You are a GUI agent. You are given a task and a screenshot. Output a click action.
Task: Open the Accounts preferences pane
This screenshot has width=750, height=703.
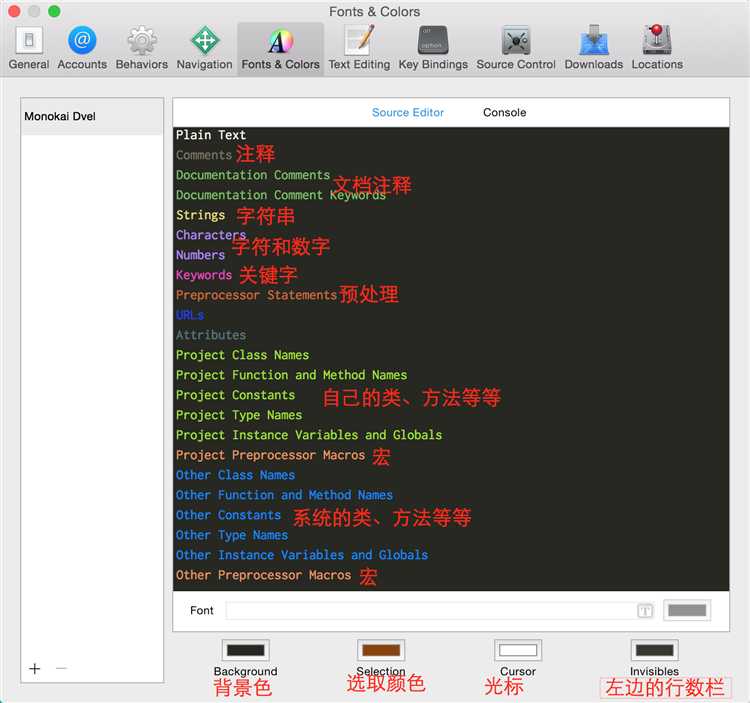pos(82,48)
